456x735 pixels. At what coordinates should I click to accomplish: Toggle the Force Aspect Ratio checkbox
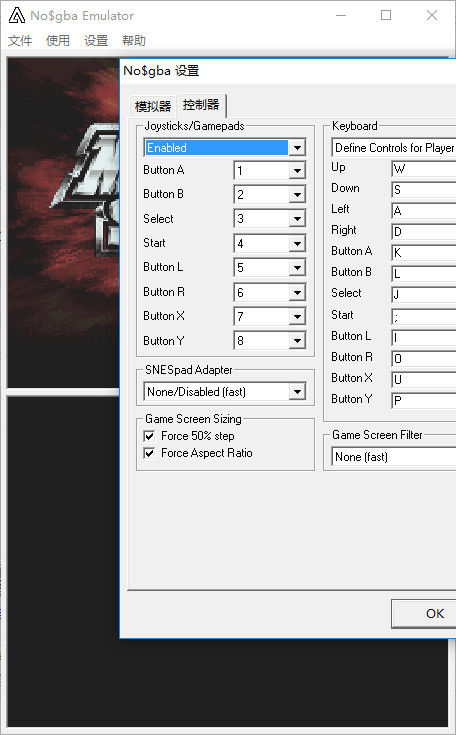point(150,453)
